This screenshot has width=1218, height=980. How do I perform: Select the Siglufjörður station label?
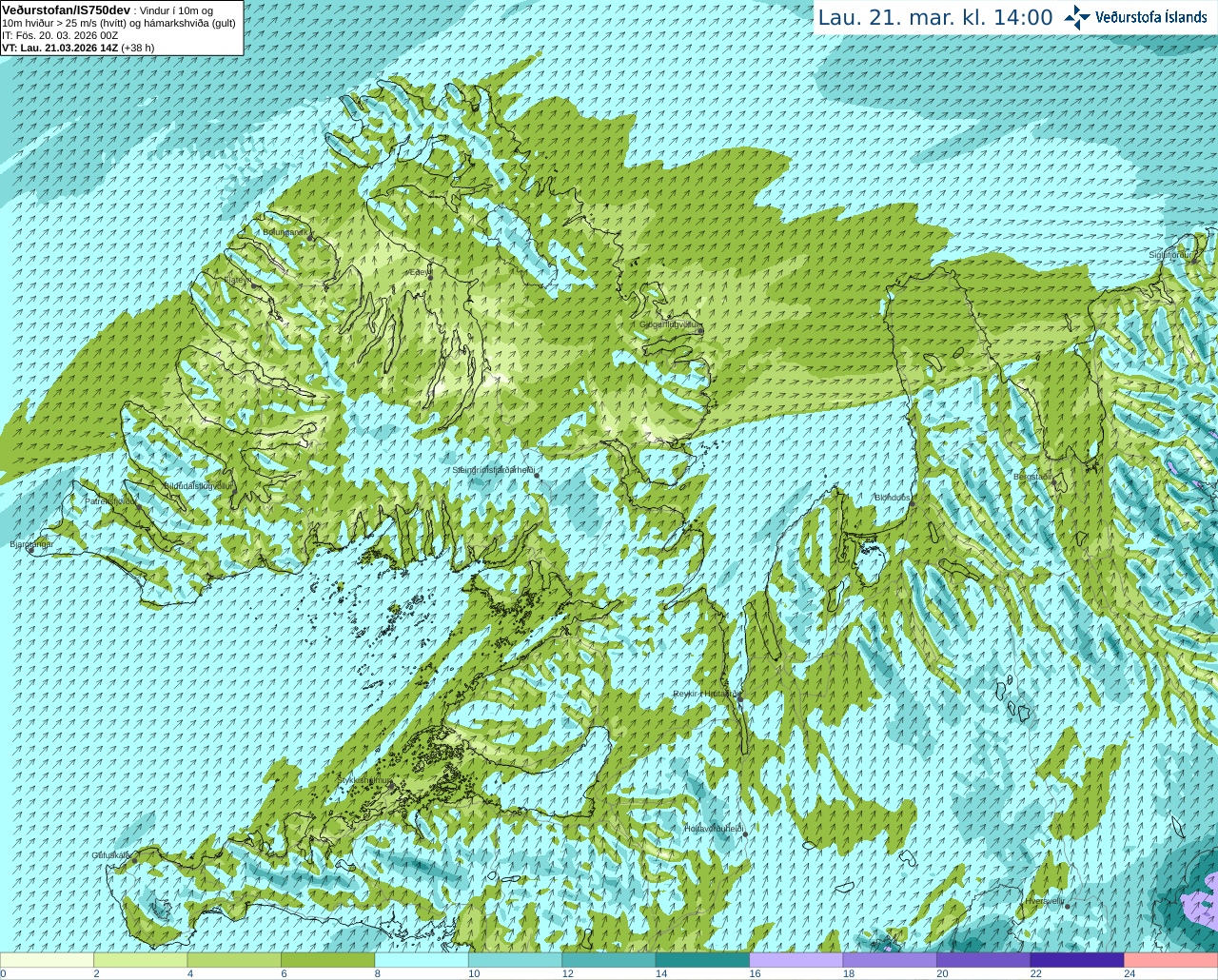coord(1170,255)
